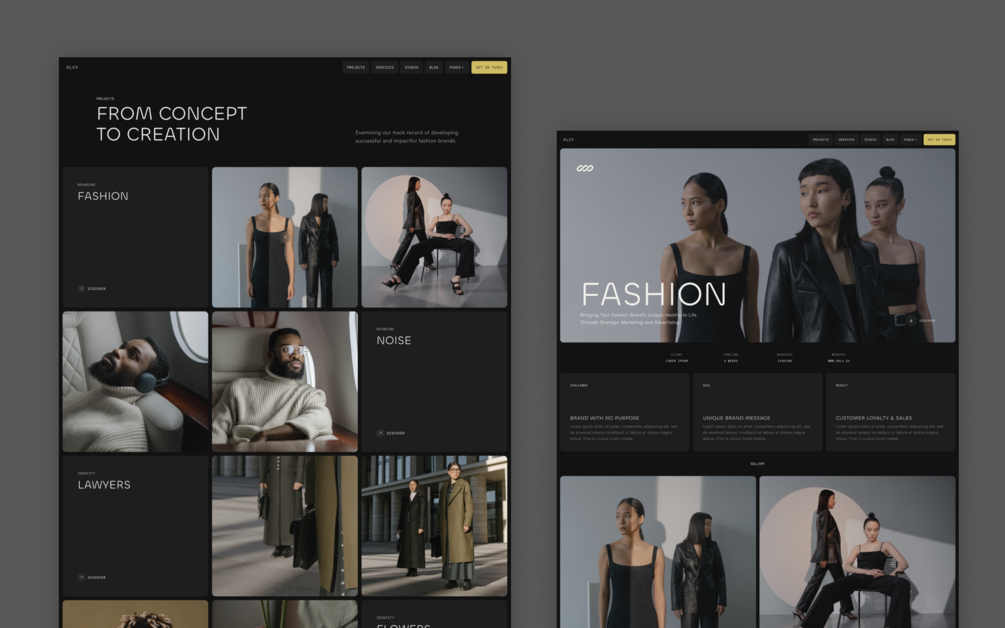The width and height of the screenshot is (1005, 628).
Task: Click Get In Touch on the right page
Action: (939, 140)
